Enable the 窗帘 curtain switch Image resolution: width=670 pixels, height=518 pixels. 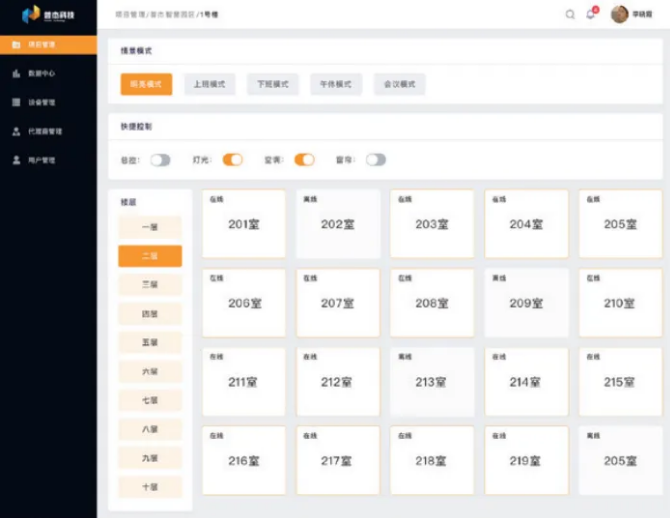click(x=376, y=160)
